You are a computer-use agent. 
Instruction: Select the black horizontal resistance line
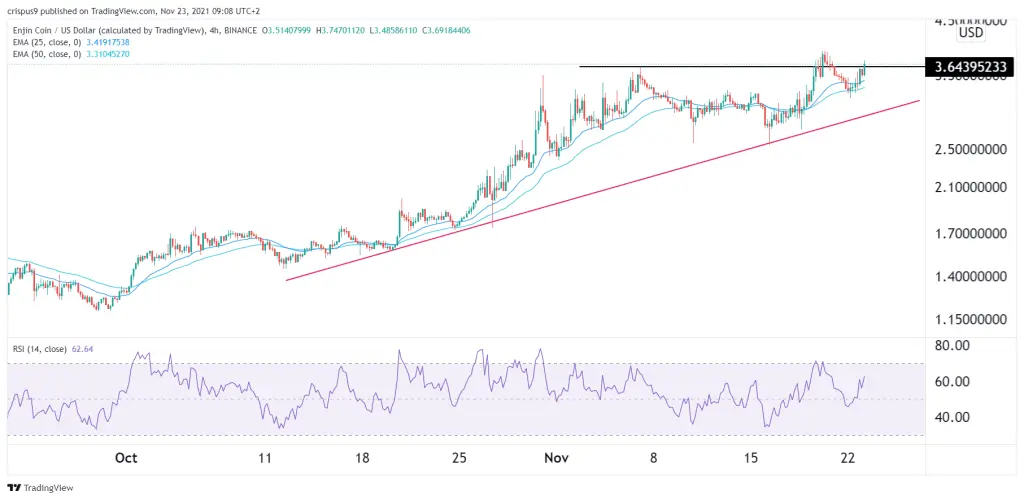[751, 67]
